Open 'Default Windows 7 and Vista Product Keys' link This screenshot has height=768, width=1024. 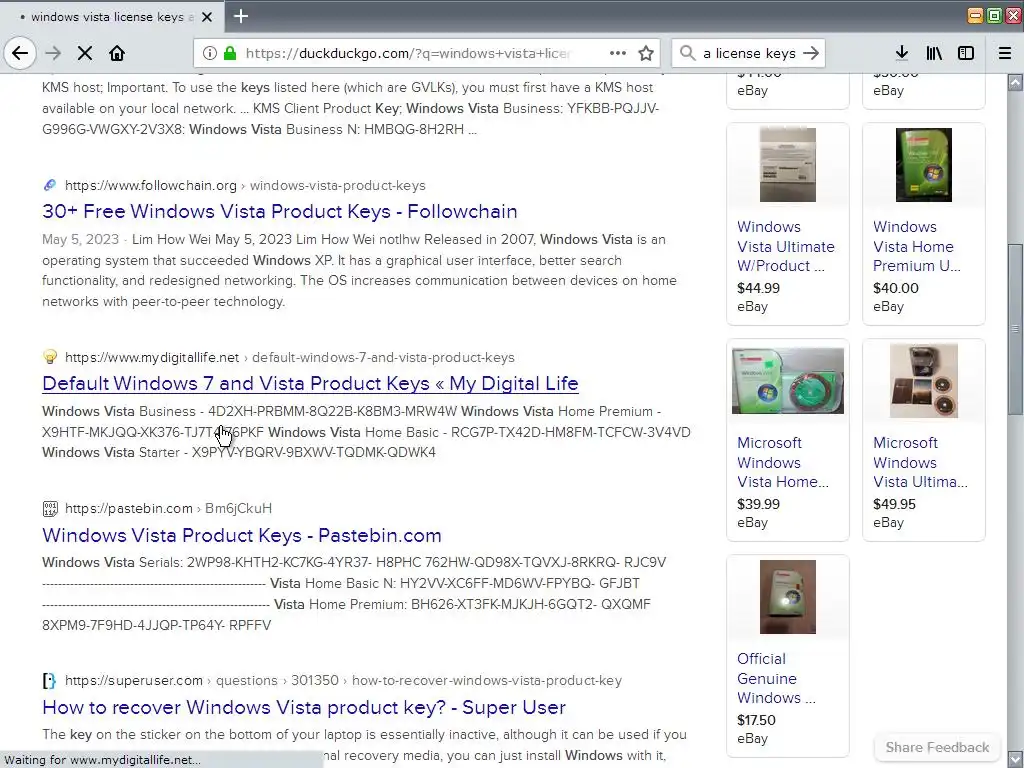pos(310,383)
